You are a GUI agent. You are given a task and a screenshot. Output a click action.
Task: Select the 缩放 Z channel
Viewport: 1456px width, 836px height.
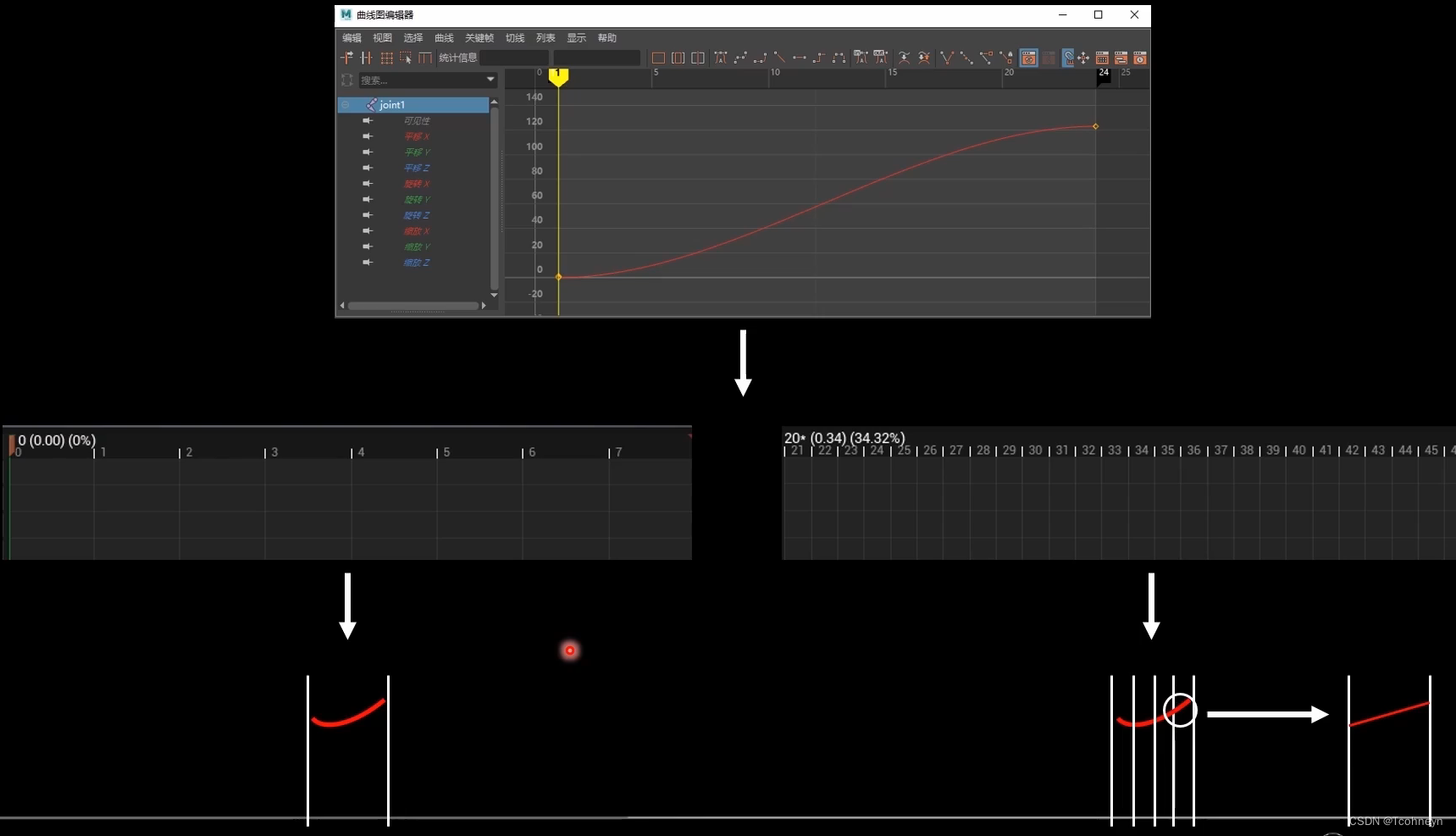point(416,262)
